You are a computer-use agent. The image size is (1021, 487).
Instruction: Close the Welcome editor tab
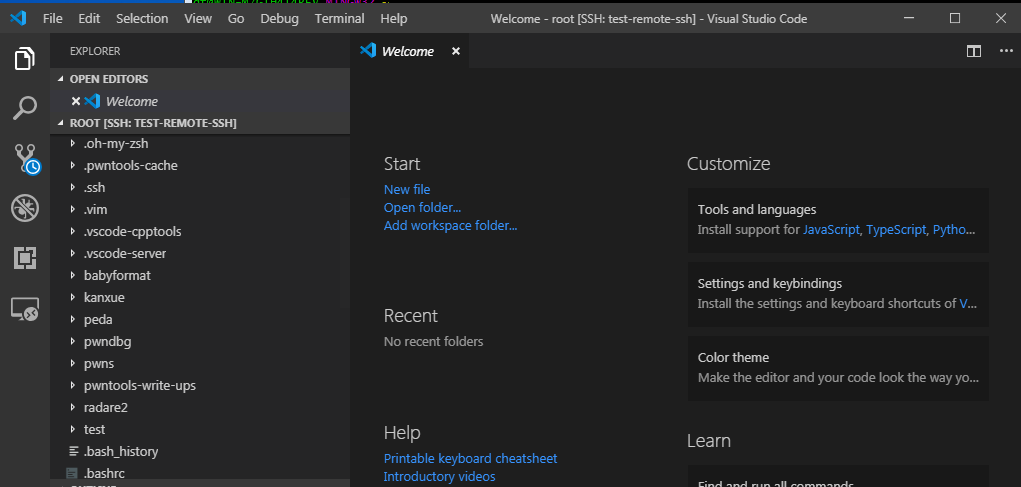456,51
